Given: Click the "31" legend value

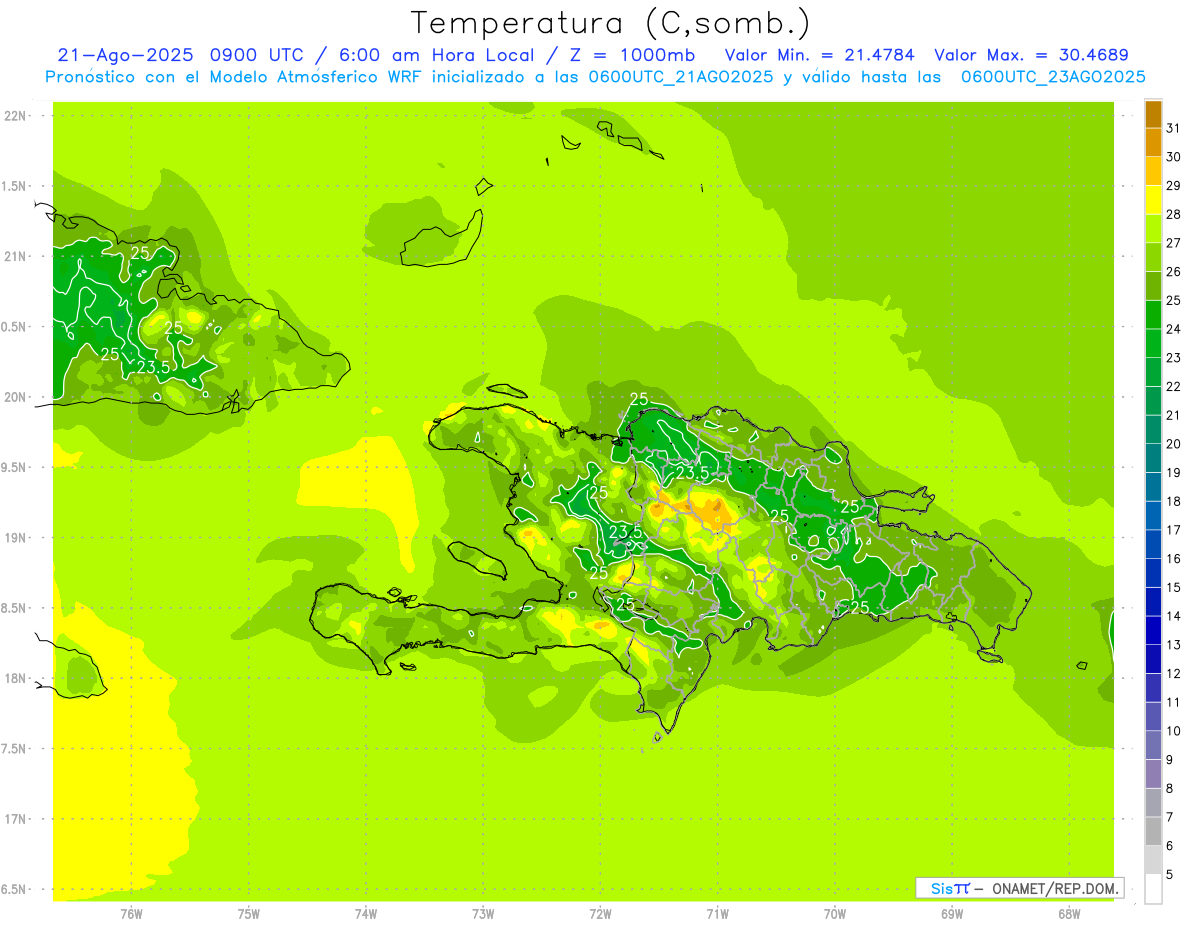Looking at the screenshot, I should click(1173, 128).
